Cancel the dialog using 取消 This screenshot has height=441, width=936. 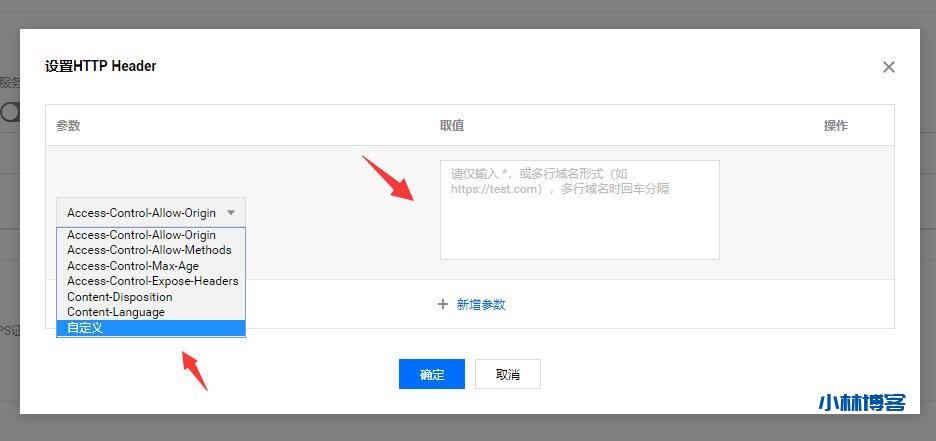tap(507, 374)
